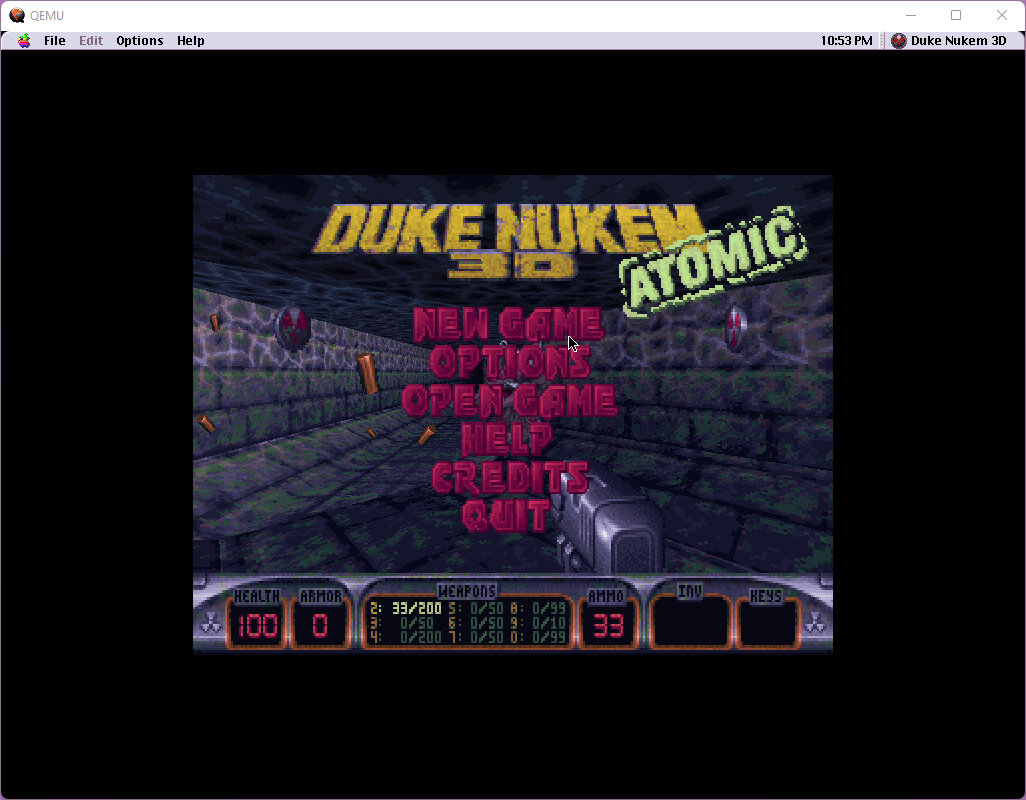Choose OPTIONS in the red game menu
The image size is (1026, 800).
click(509, 362)
